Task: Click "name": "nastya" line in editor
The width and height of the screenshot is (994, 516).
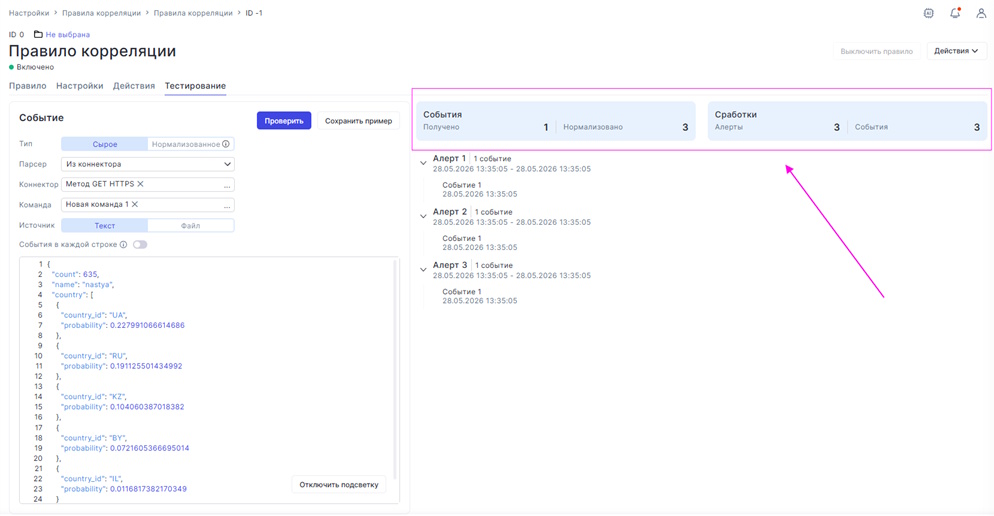Action: click(83, 285)
